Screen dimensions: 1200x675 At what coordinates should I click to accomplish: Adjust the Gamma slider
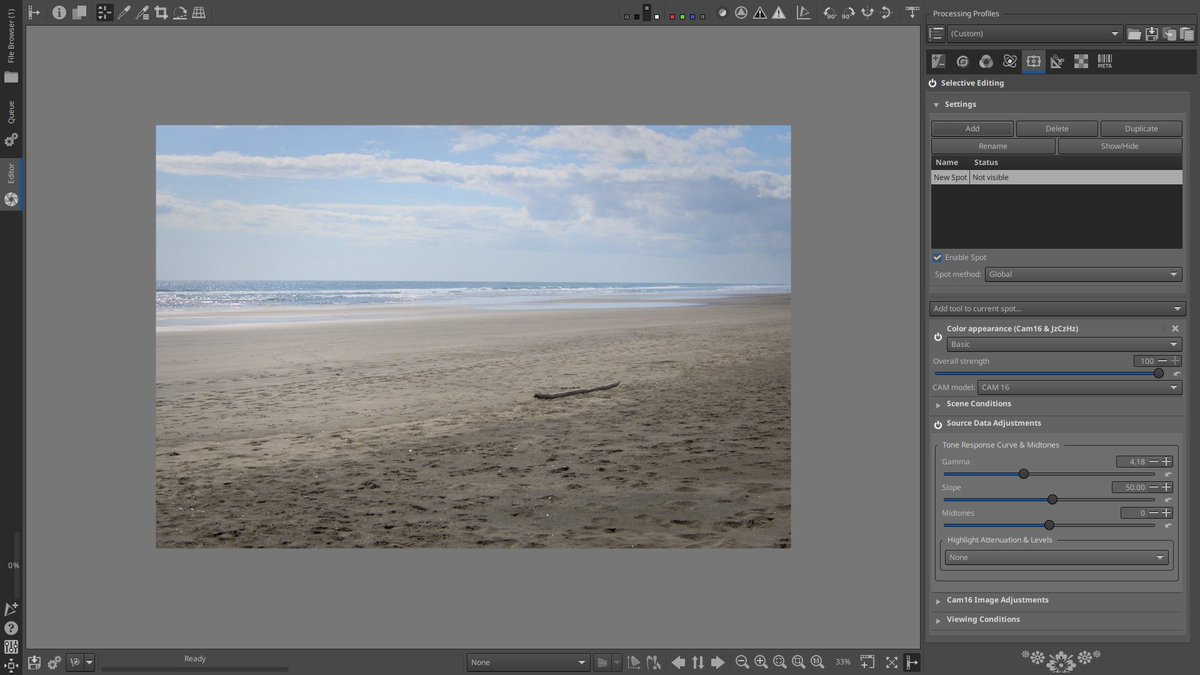pyautogui.click(x=1049, y=474)
